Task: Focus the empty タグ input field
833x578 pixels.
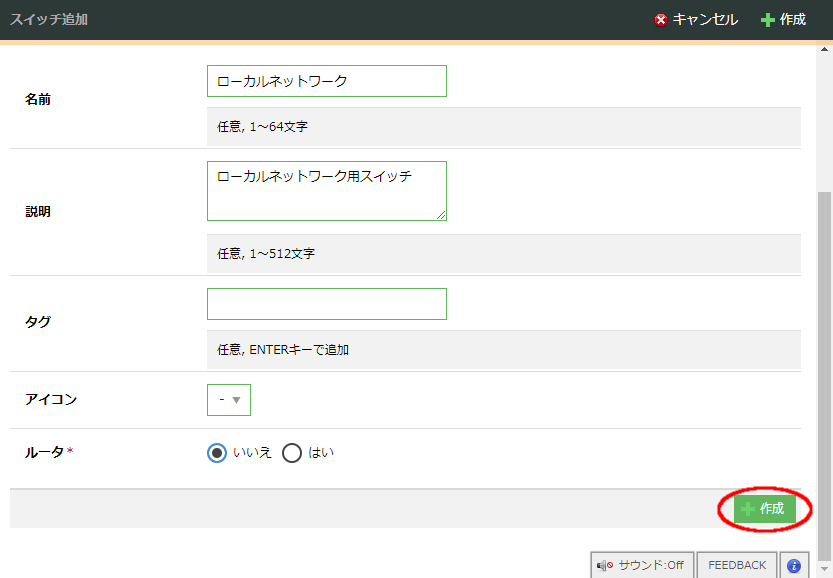Action: [x=326, y=304]
